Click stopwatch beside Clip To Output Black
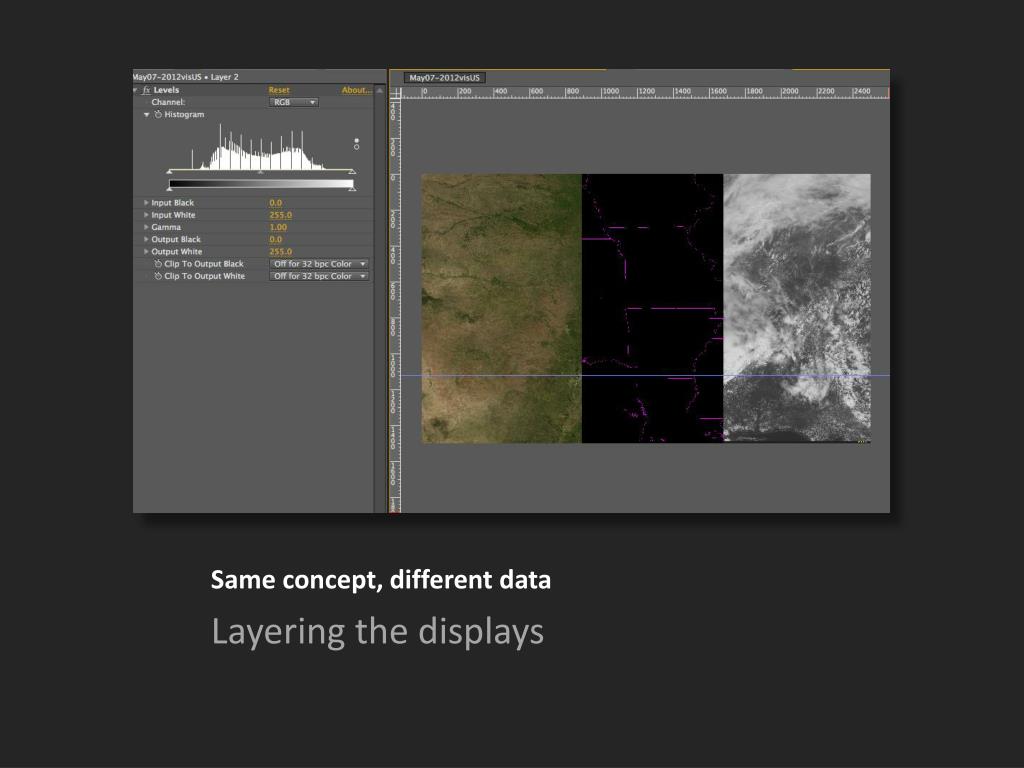 point(158,264)
